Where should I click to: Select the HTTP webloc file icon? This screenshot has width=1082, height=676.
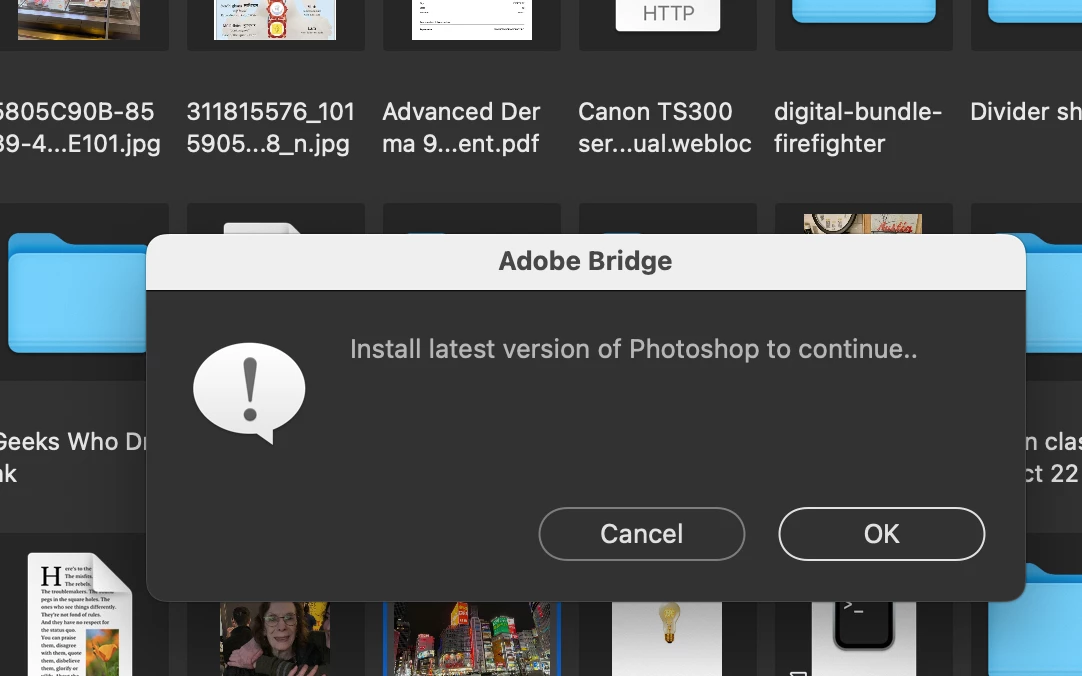[667, 15]
